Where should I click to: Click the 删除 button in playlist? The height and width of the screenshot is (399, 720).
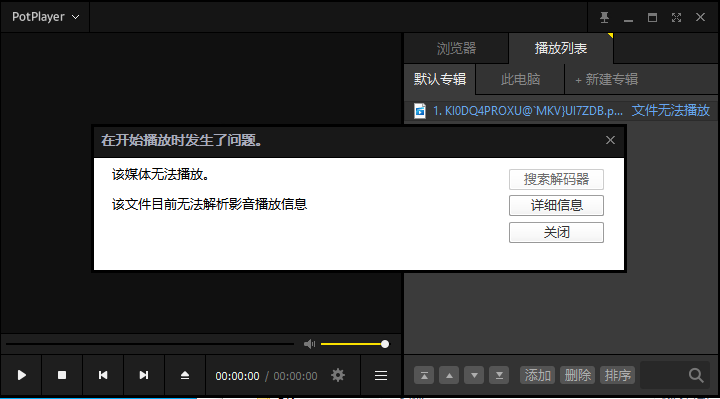(577, 376)
